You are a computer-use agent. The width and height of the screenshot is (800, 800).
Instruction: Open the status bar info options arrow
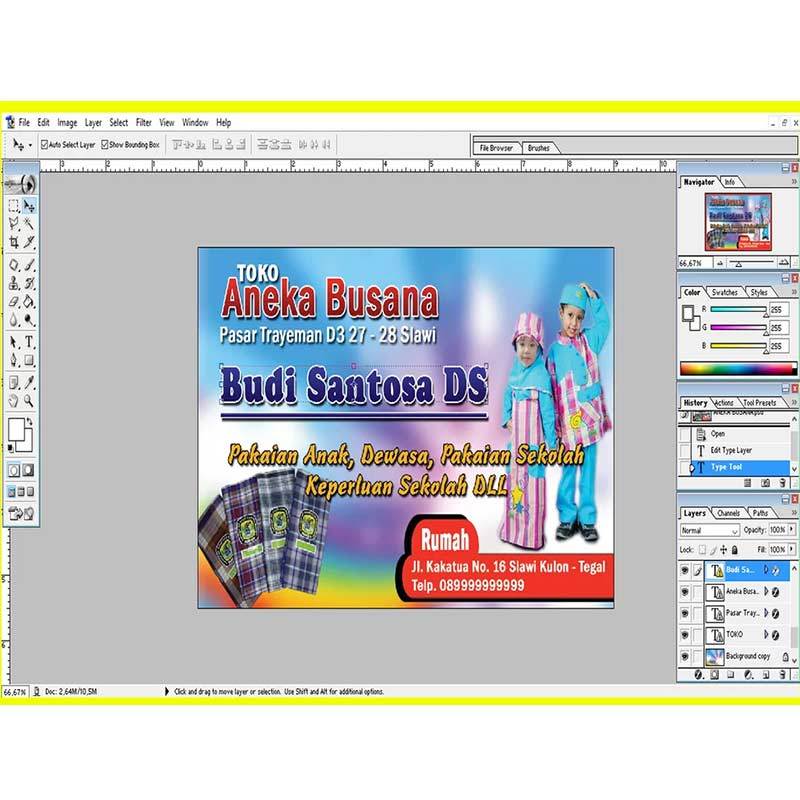[166, 691]
